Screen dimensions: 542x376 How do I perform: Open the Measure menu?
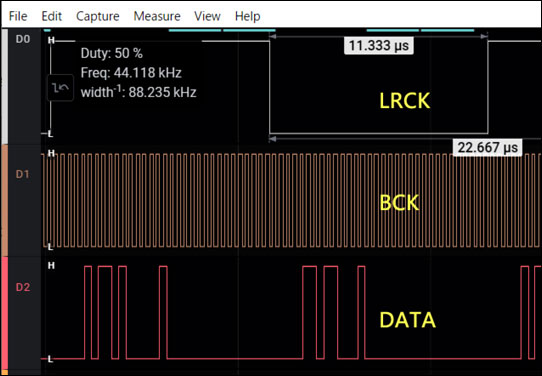coord(157,16)
